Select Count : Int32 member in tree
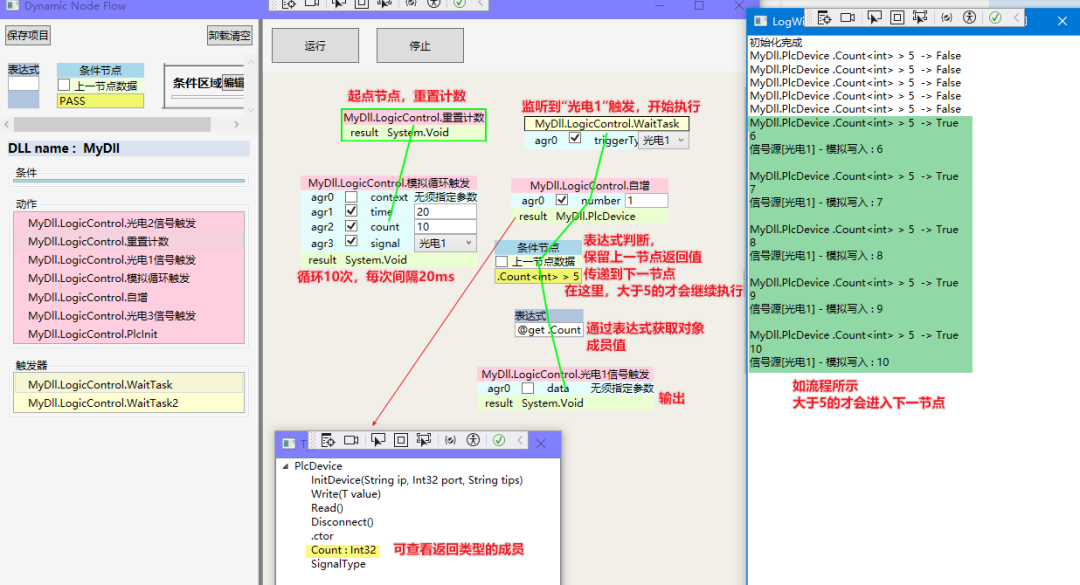Screen dimensions: 1080x585 coord(343,550)
